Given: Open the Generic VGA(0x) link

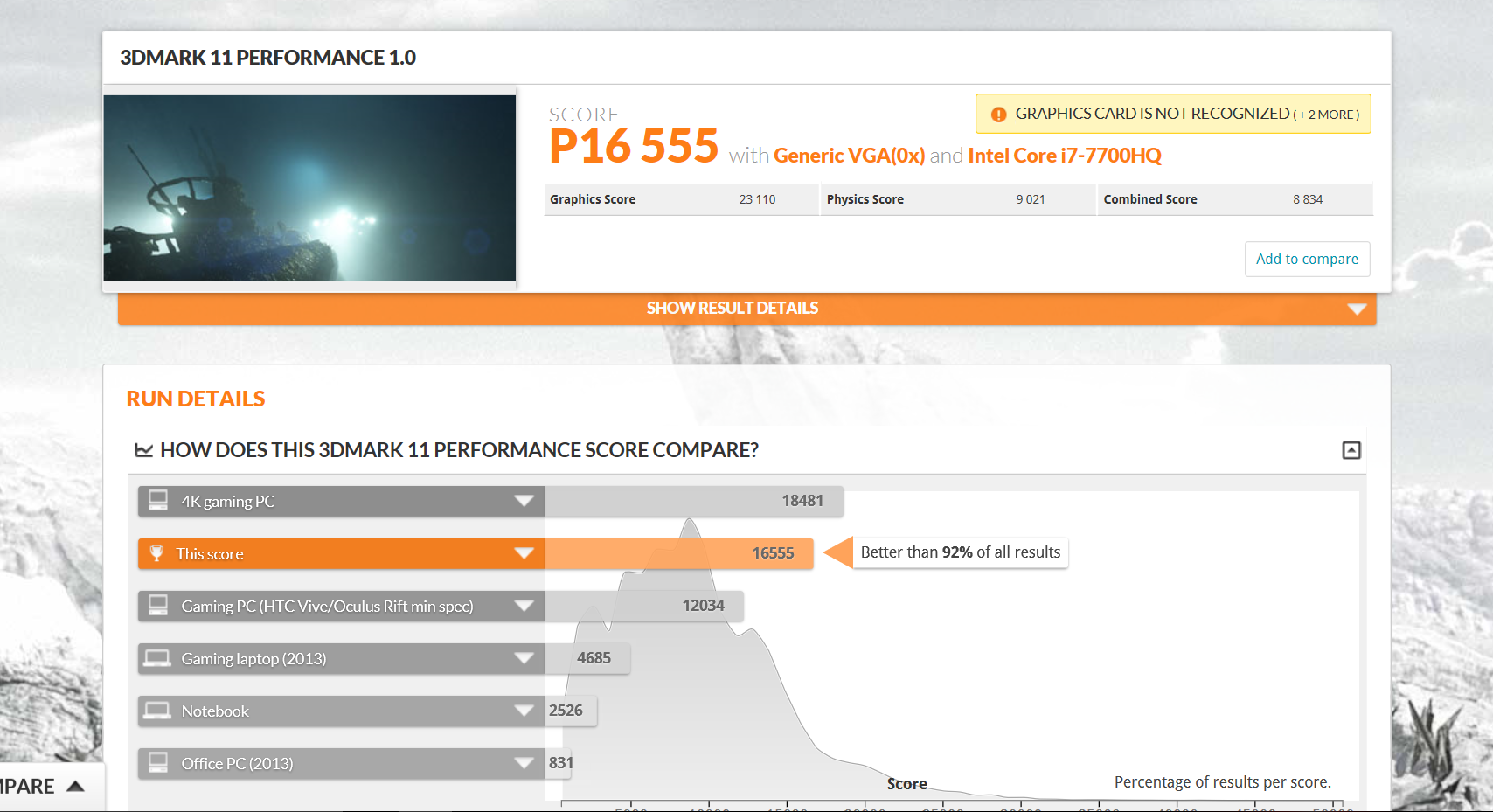Looking at the screenshot, I should point(849,156).
